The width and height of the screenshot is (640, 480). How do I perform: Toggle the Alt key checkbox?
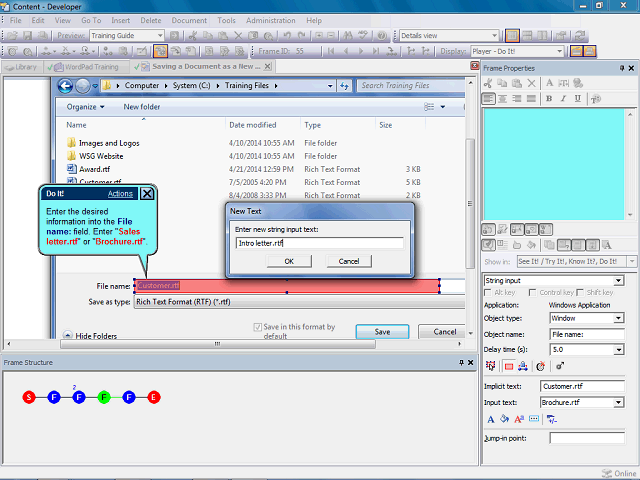tap(487, 293)
